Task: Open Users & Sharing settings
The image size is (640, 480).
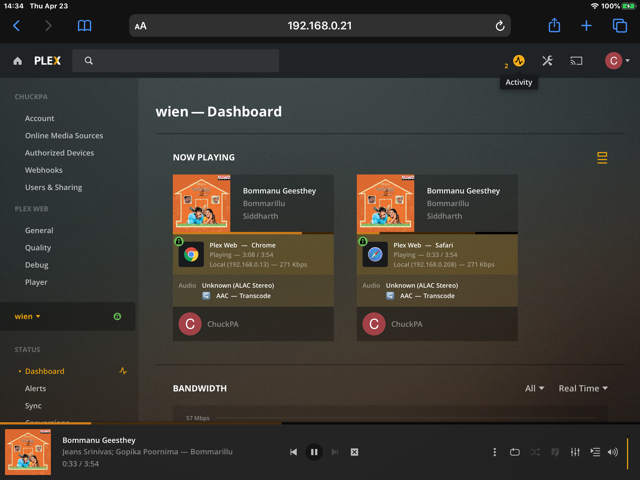Action: 53,187
